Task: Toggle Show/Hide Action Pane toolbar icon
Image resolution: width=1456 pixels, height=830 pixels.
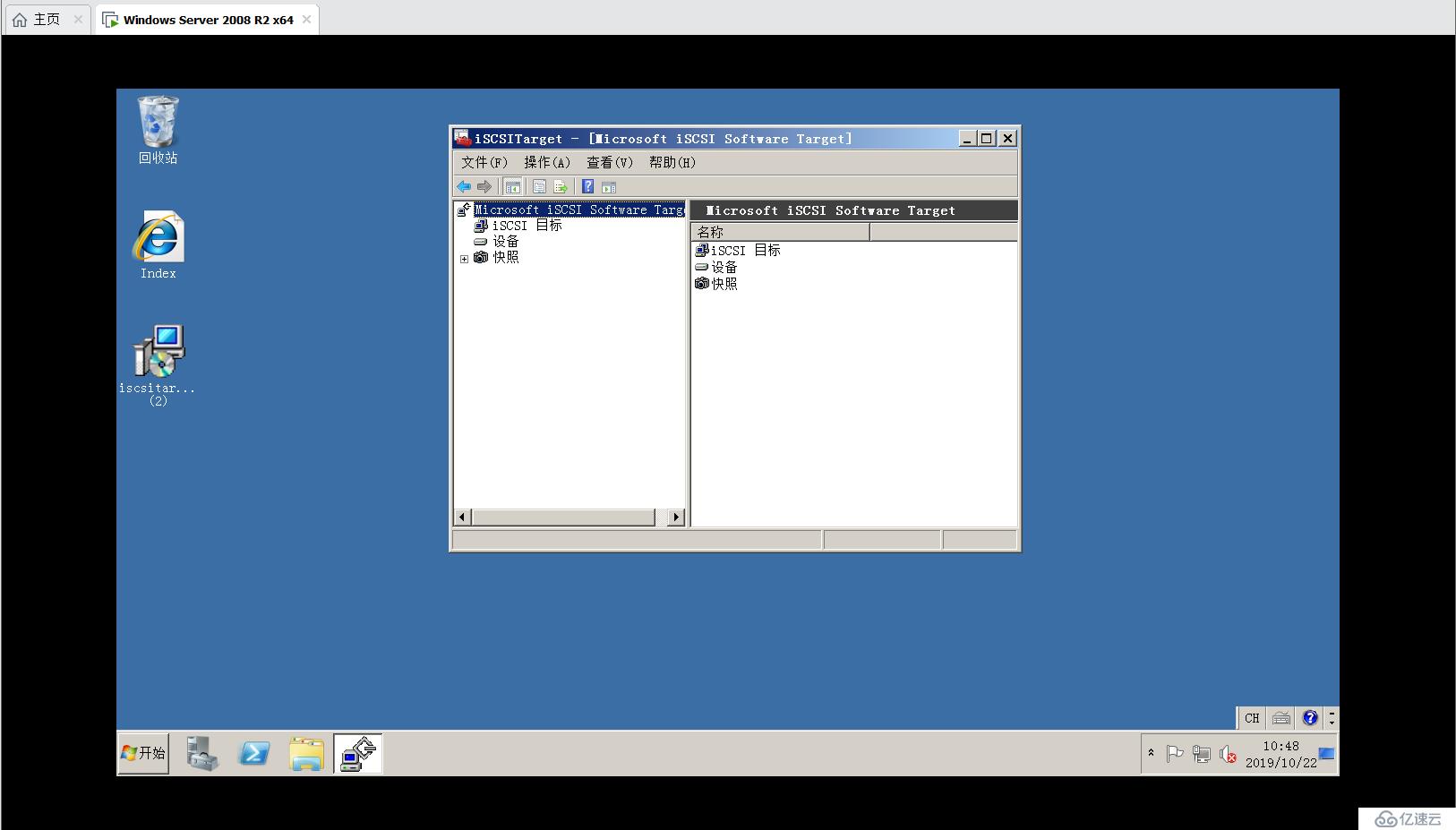Action: click(609, 186)
